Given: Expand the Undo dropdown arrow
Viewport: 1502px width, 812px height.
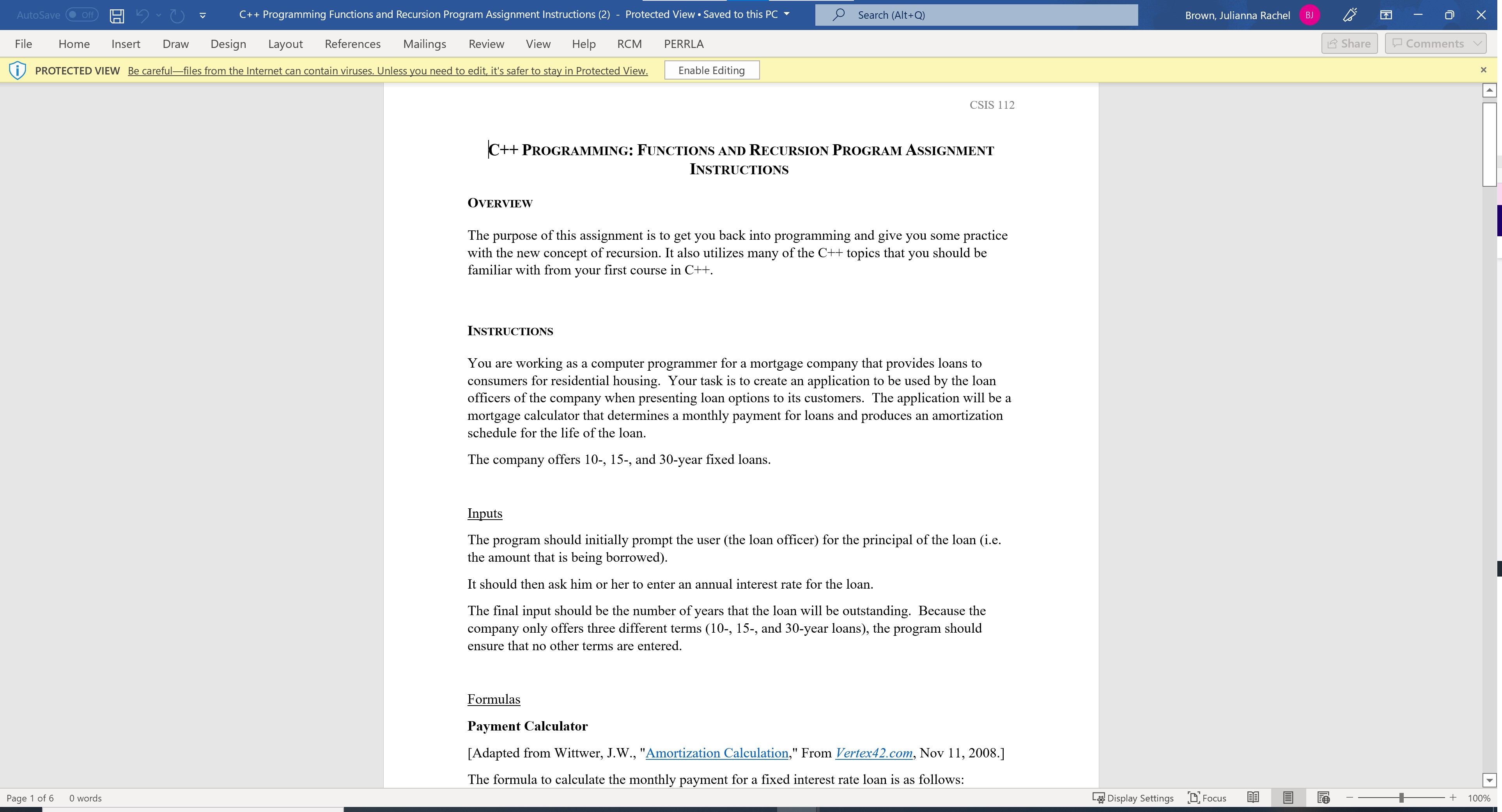Looking at the screenshot, I should [158, 15].
